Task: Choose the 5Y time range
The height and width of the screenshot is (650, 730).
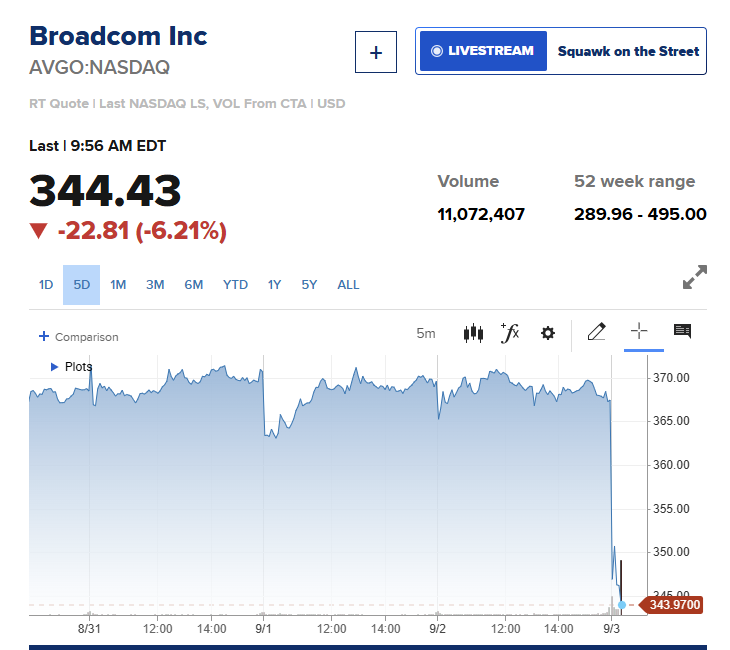Action: pyautogui.click(x=309, y=284)
